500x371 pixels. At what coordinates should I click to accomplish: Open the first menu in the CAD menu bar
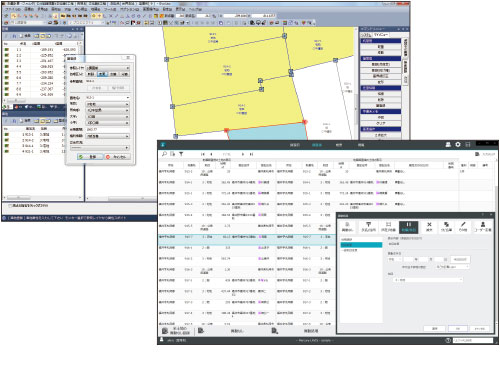click(x=12, y=9)
